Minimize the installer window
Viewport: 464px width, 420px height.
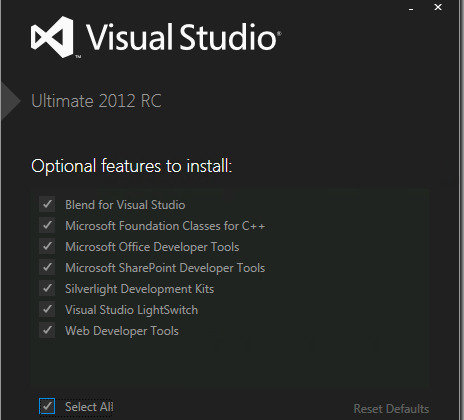411,9
